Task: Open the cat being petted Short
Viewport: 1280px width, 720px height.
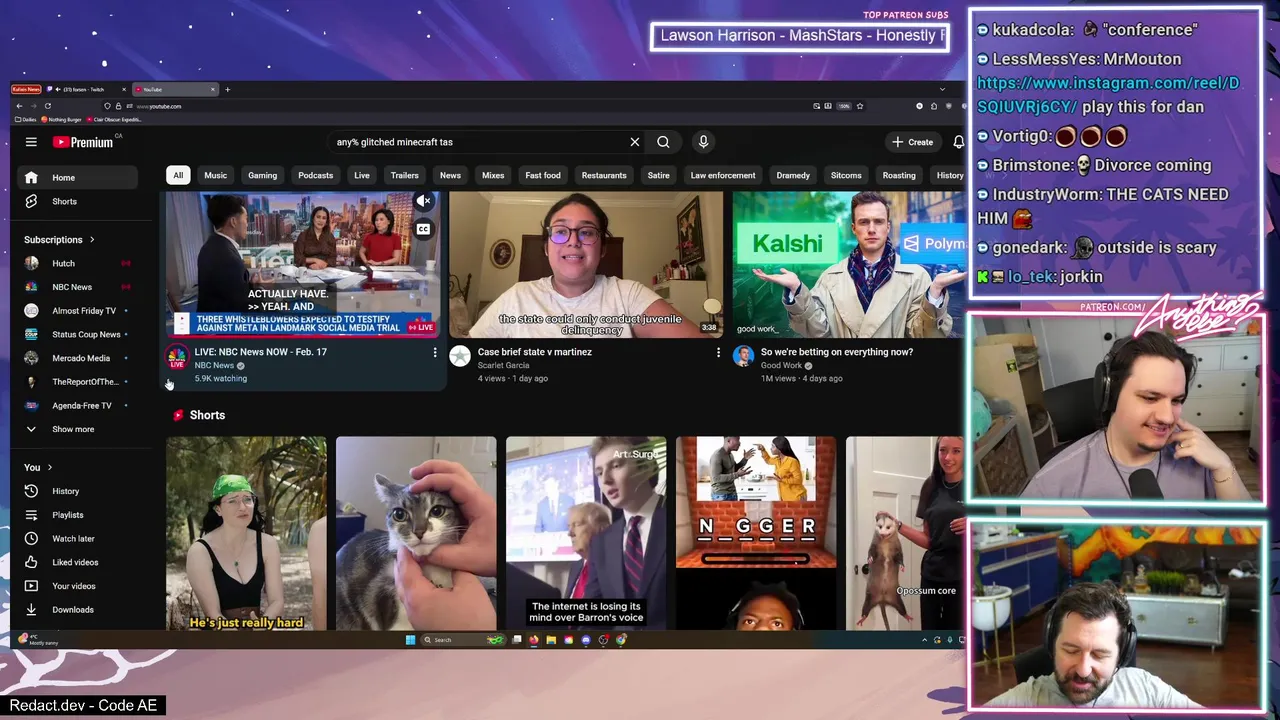Action: (416, 533)
